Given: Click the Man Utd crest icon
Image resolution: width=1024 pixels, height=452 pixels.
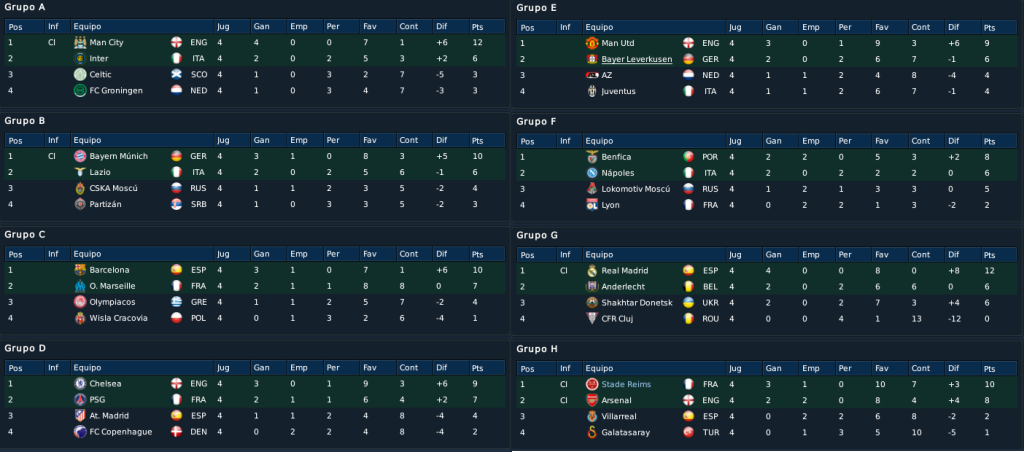Looking at the screenshot, I should (592, 43).
